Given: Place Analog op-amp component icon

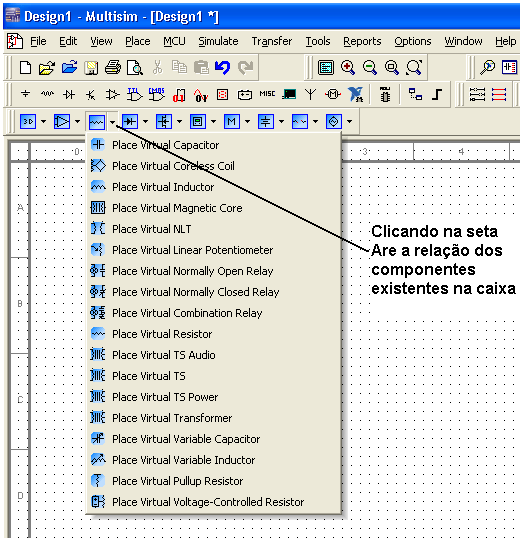Looking at the screenshot, I should (x=113, y=94).
